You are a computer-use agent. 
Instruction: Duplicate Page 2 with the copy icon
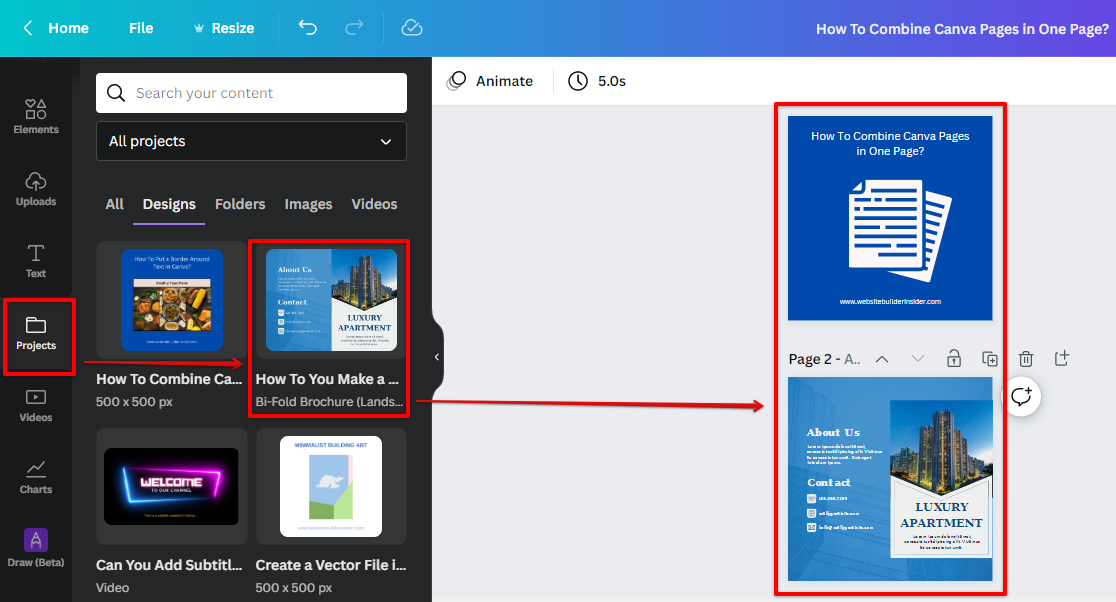tap(990, 359)
